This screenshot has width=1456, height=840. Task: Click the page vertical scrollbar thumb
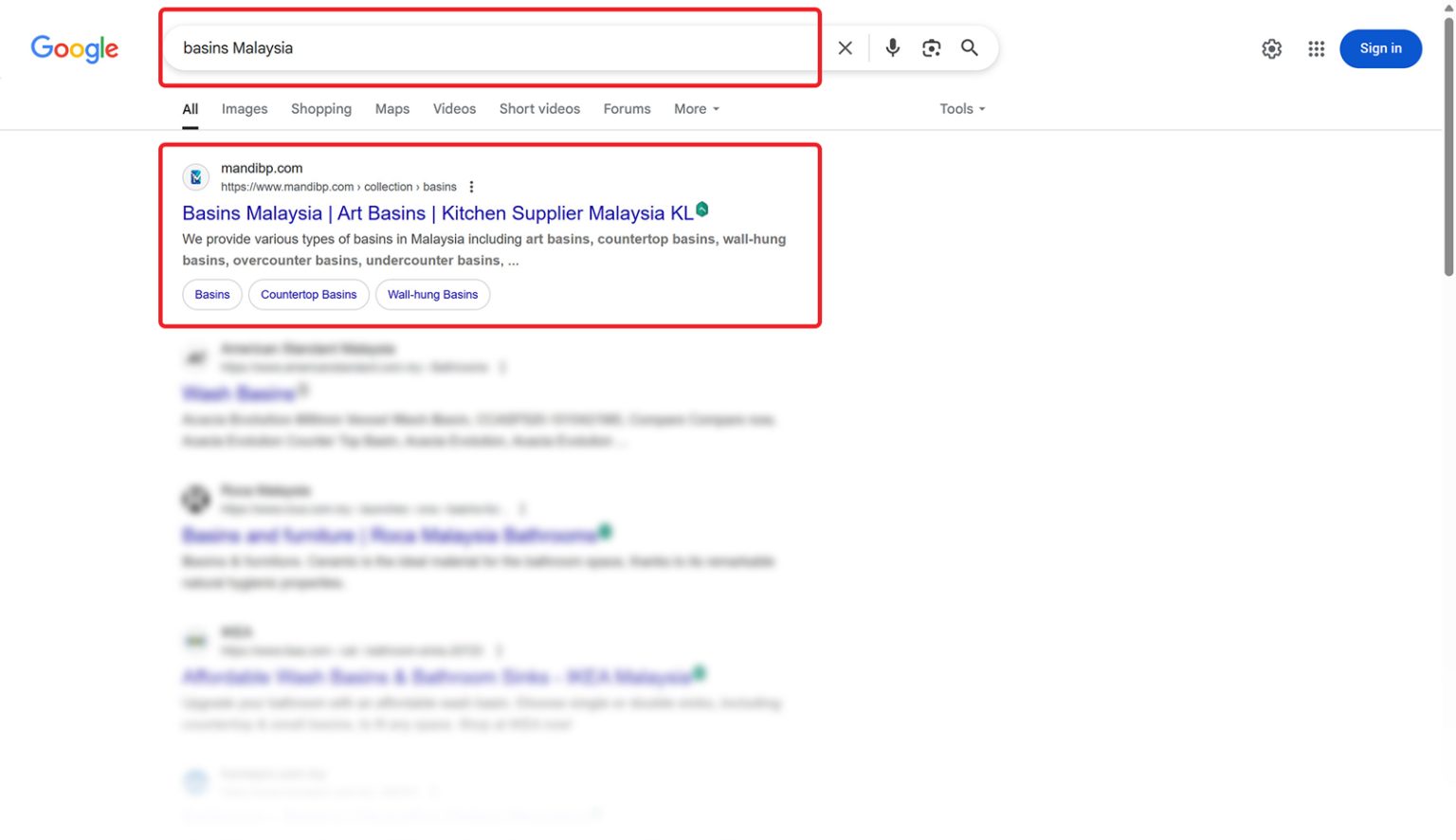click(1448, 147)
